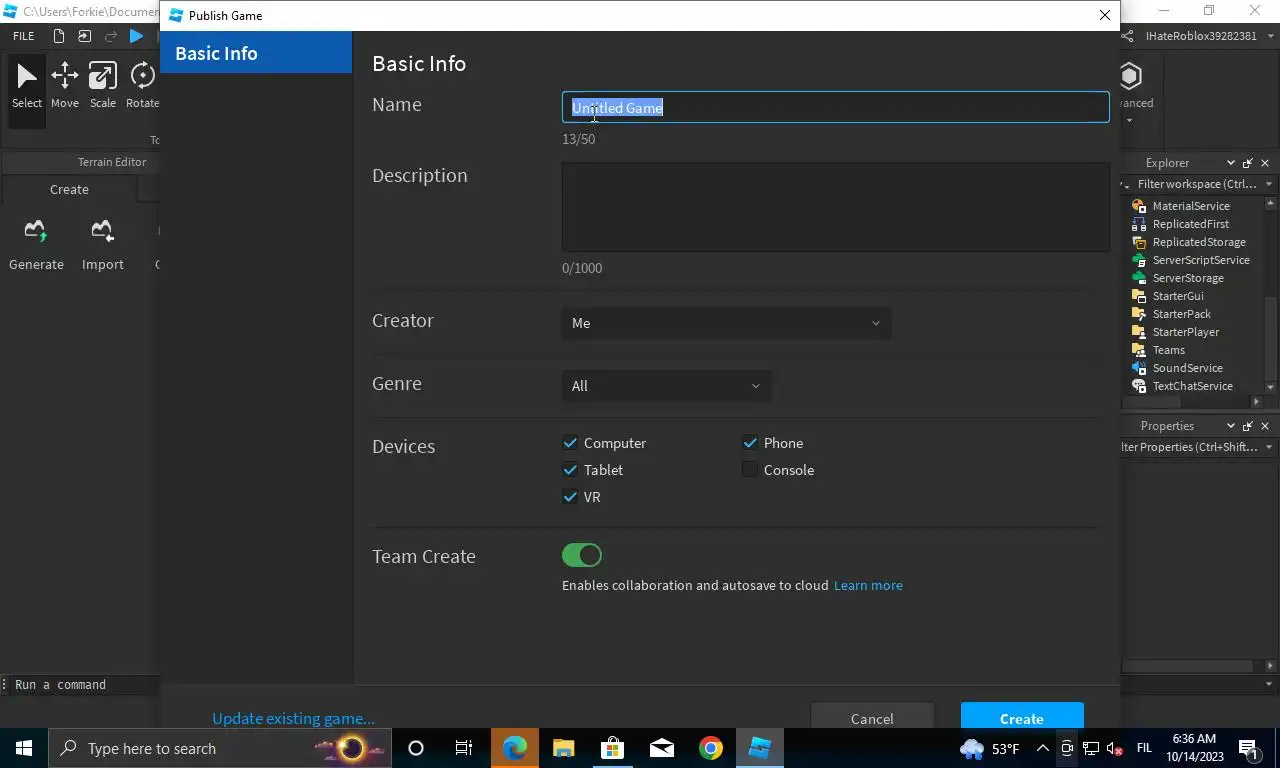This screenshot has height=768, width=1280.
Task: Click the game Name input field
Action: pyautogui.click(x=836, y=107)
